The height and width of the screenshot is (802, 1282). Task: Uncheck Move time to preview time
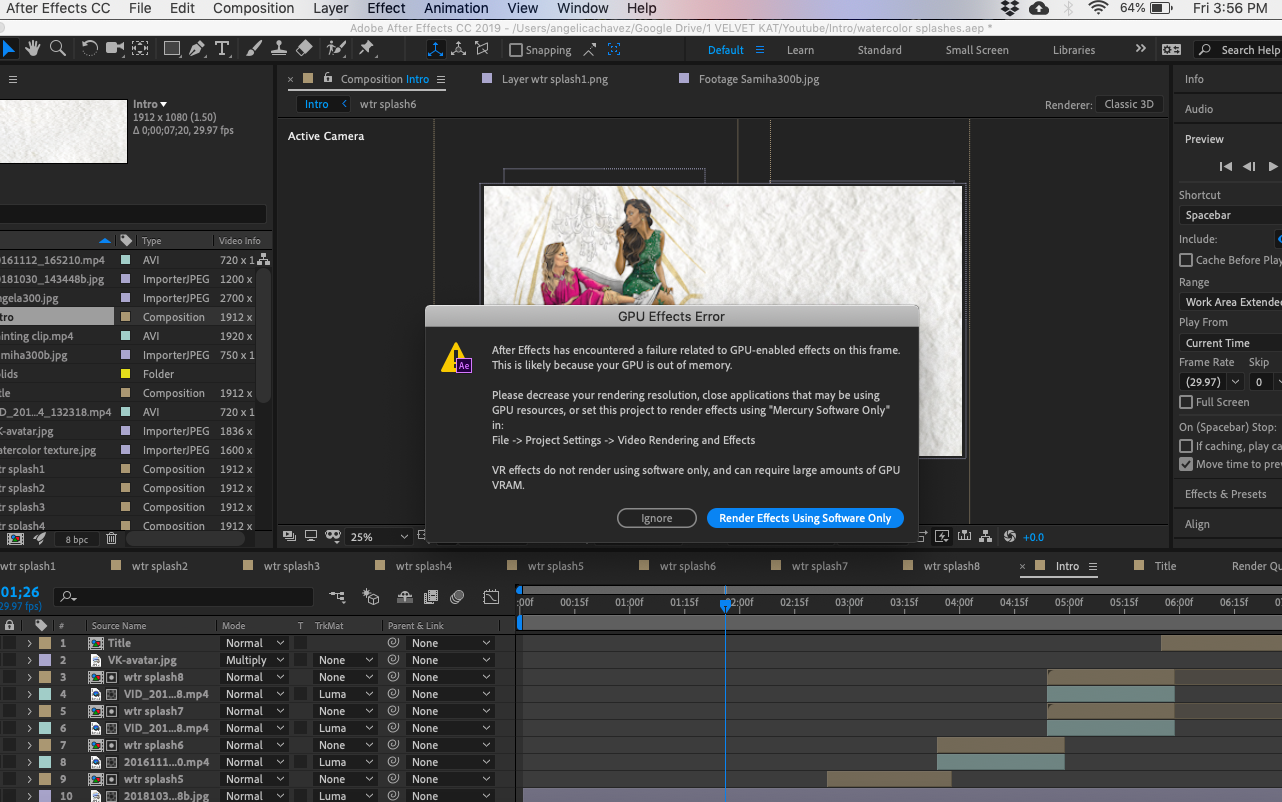click(1186, 464)
